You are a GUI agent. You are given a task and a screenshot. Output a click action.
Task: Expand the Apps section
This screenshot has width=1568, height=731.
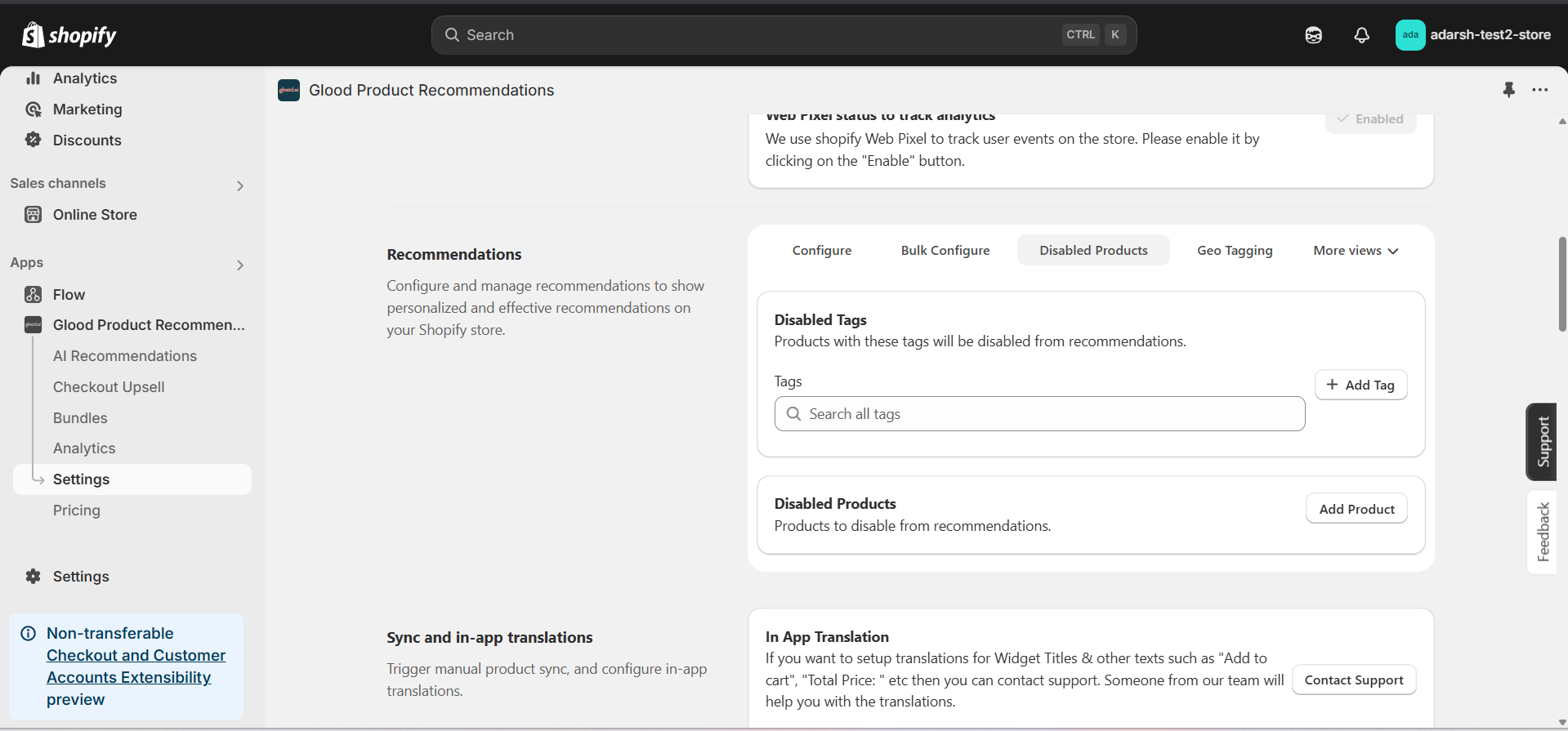tap(240, 265)
